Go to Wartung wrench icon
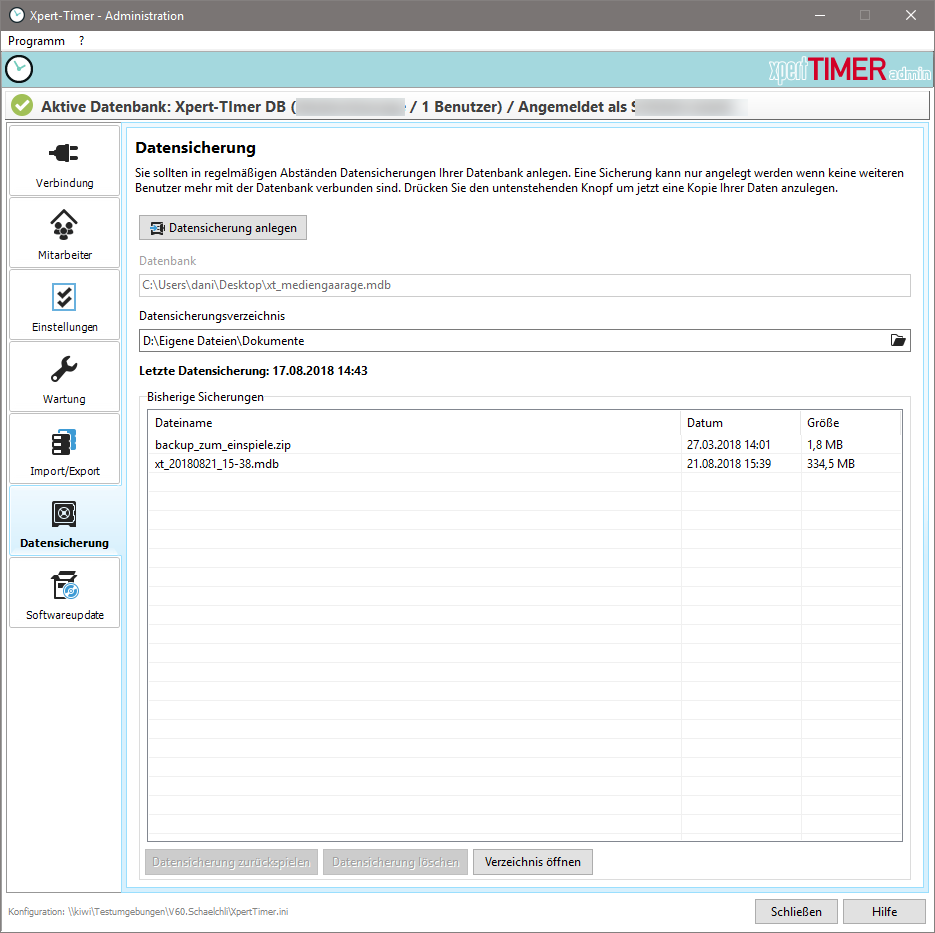The height and width of the screenshot is (933, 935). click(64, 370)
